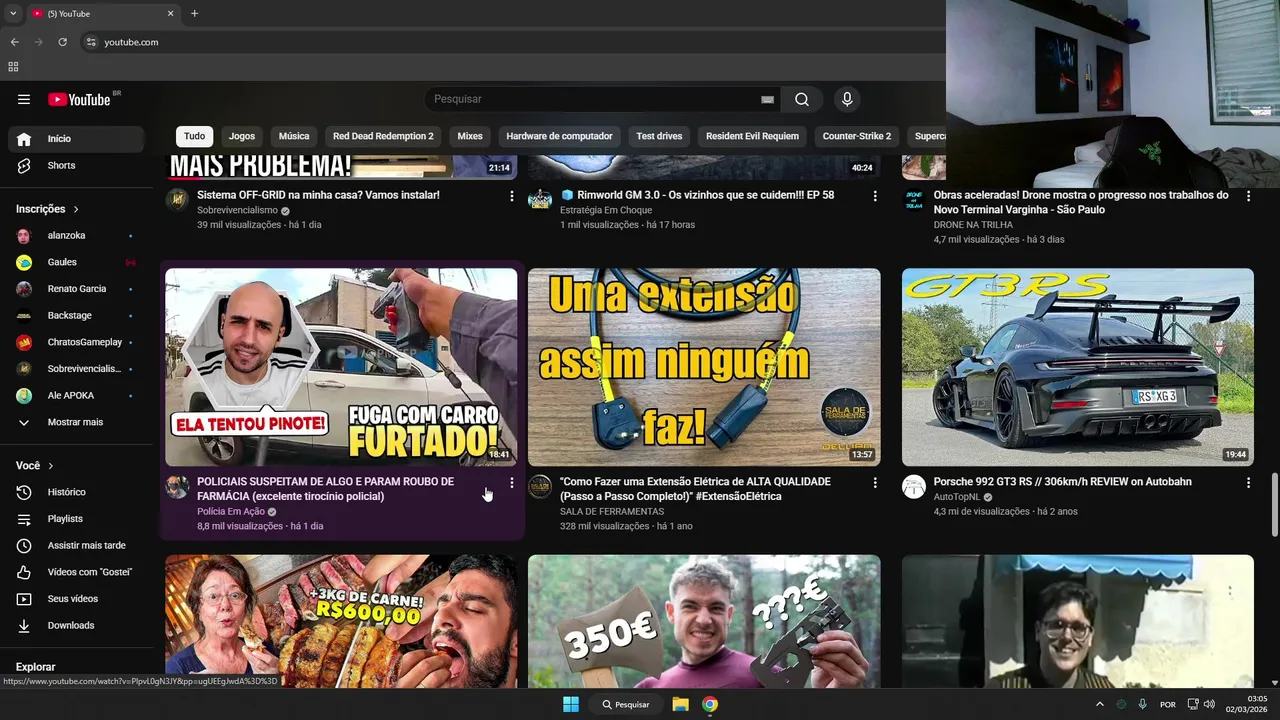Image resolution: width=1280 pixels, height=720 pixels.
Task: Open the Chrome apps grid shortcut
Action: (x=13, y=67)
